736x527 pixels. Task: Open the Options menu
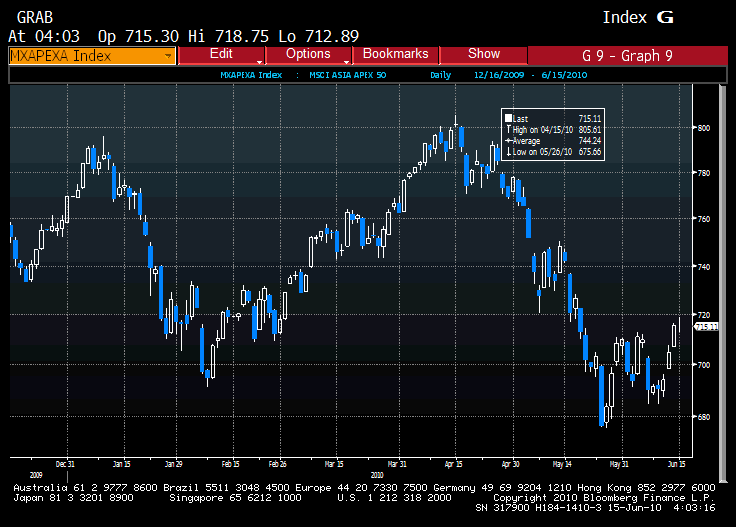point(308,55)
